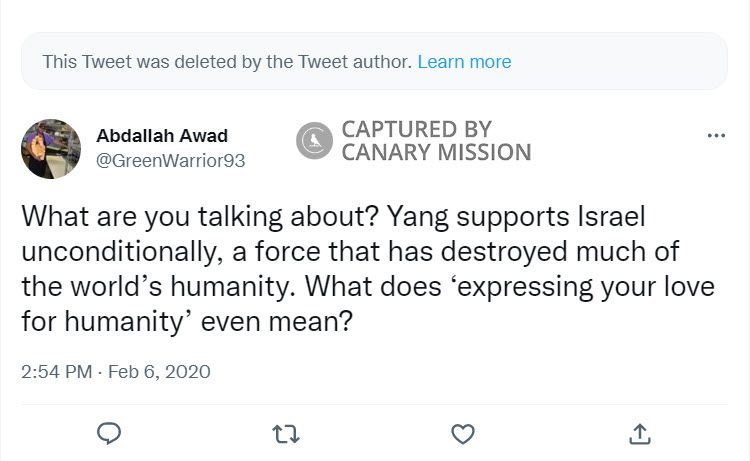Select the Feb 6, 2020 date
This screenshot has height=461, width=750.
pyautogui.click(x=158, y=371)
